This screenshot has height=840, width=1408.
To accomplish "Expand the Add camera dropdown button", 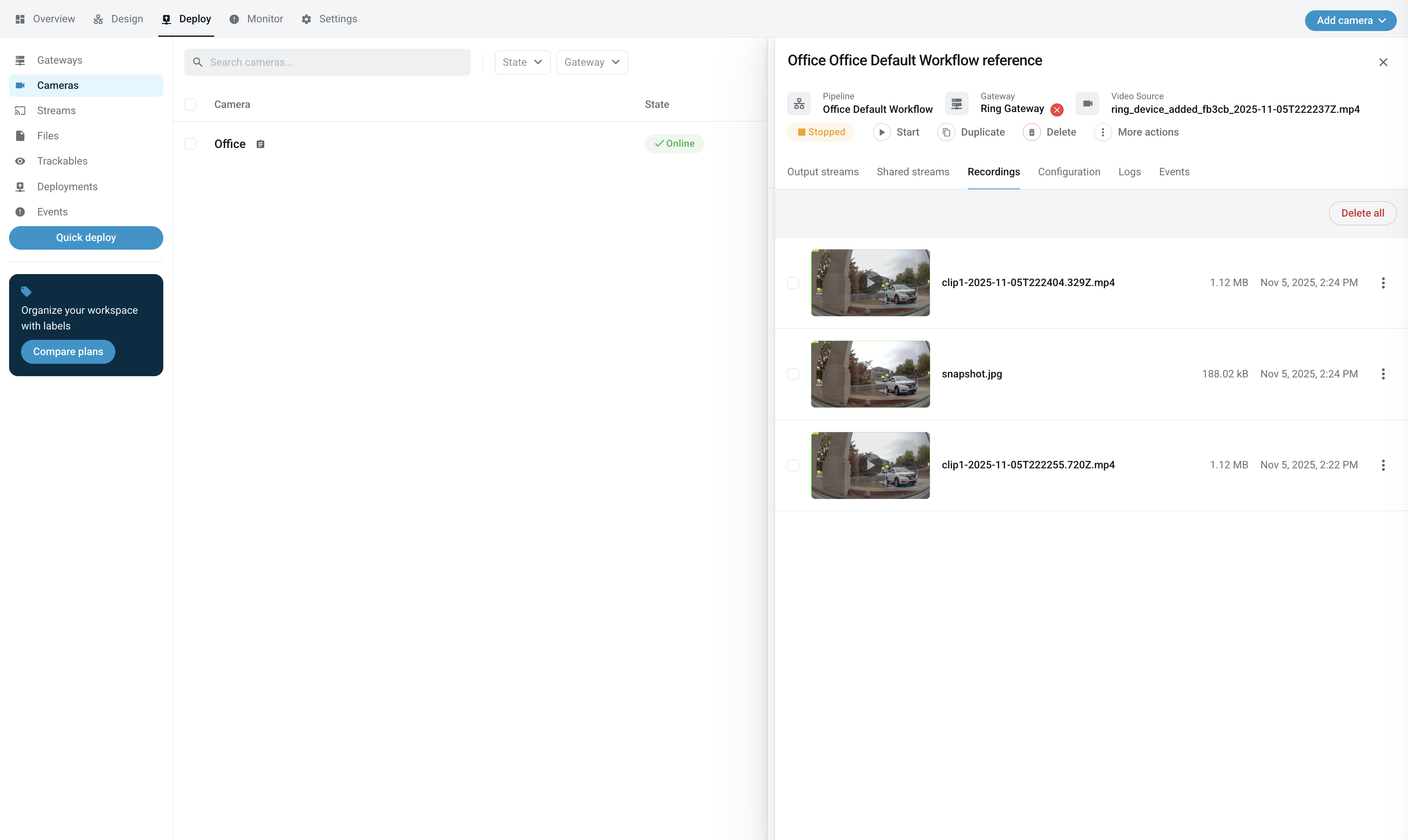I will [1350, 20].
